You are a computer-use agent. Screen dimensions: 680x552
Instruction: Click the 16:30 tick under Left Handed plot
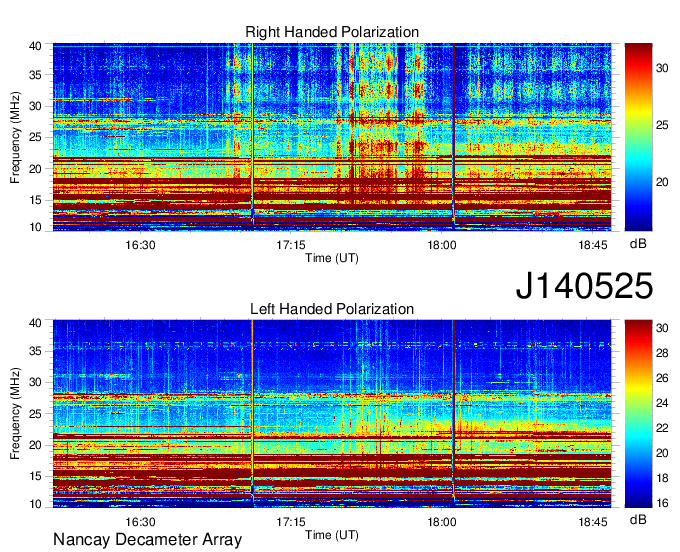[x=140, y=522]
